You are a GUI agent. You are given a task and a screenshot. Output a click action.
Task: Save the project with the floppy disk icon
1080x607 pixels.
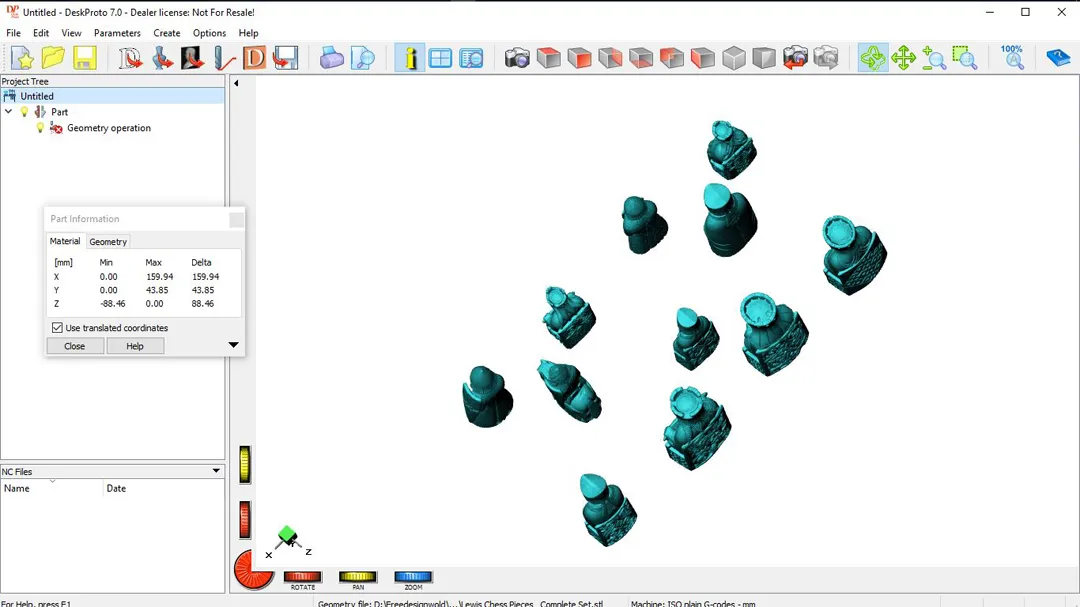click(85, 58)
